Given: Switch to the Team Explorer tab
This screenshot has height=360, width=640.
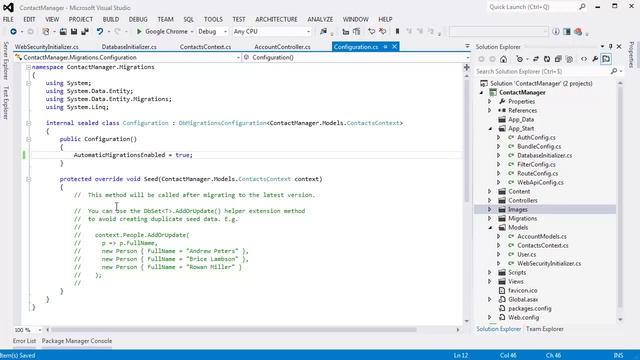Looking at the screenshot, I should (544, 329).
